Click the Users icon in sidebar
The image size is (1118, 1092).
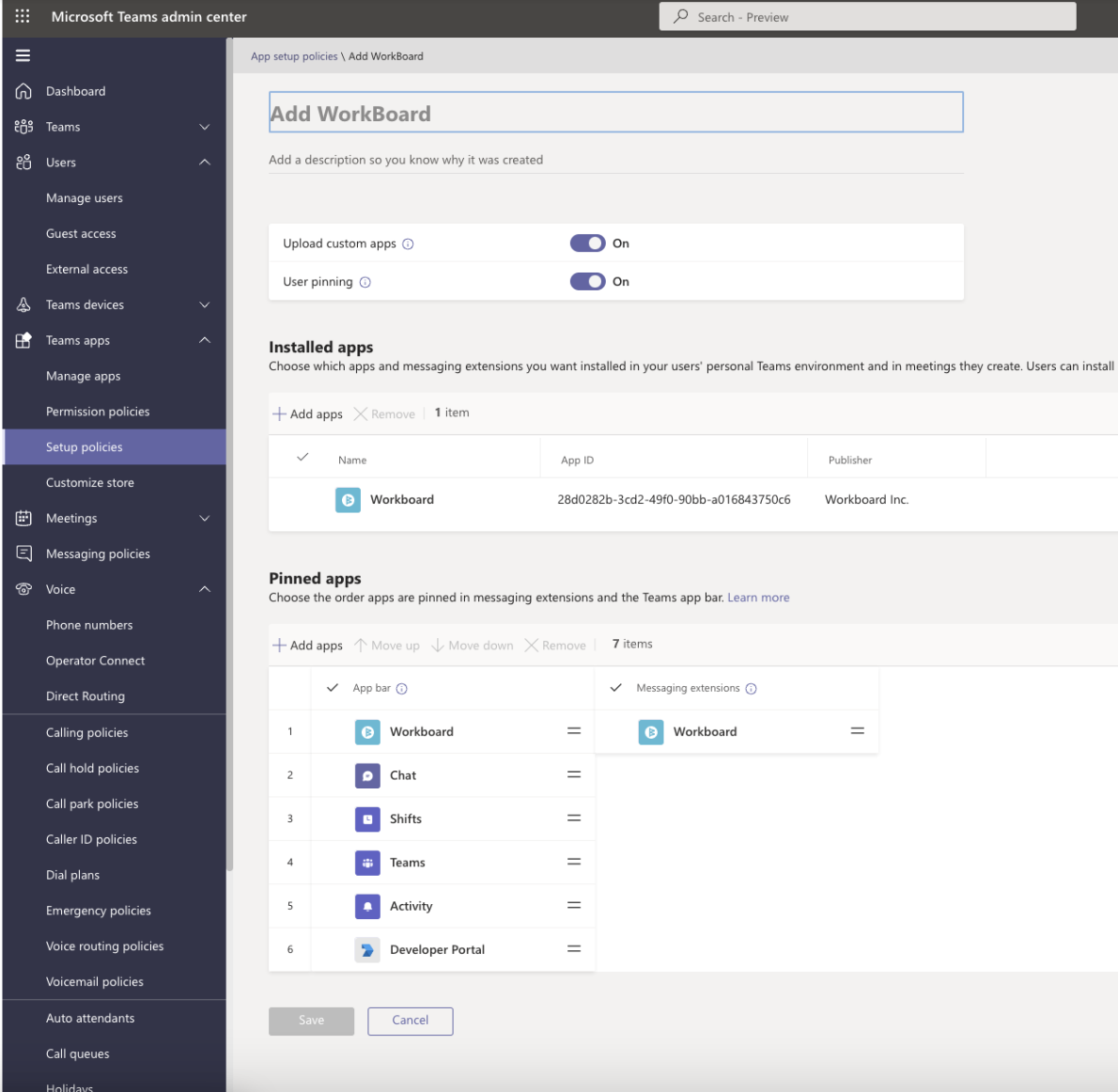pos(23,163)
